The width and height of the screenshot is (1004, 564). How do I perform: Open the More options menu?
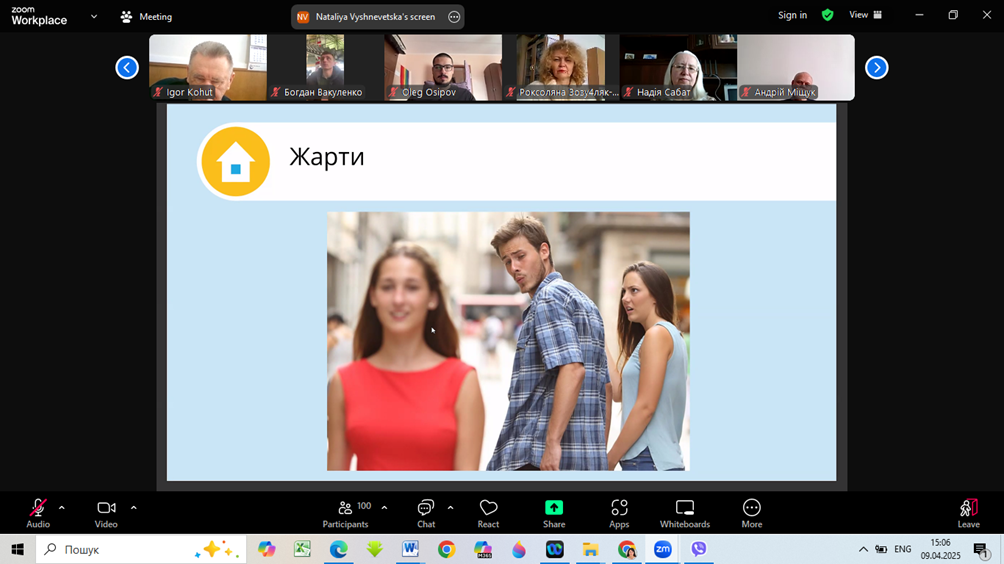(751, 513)
